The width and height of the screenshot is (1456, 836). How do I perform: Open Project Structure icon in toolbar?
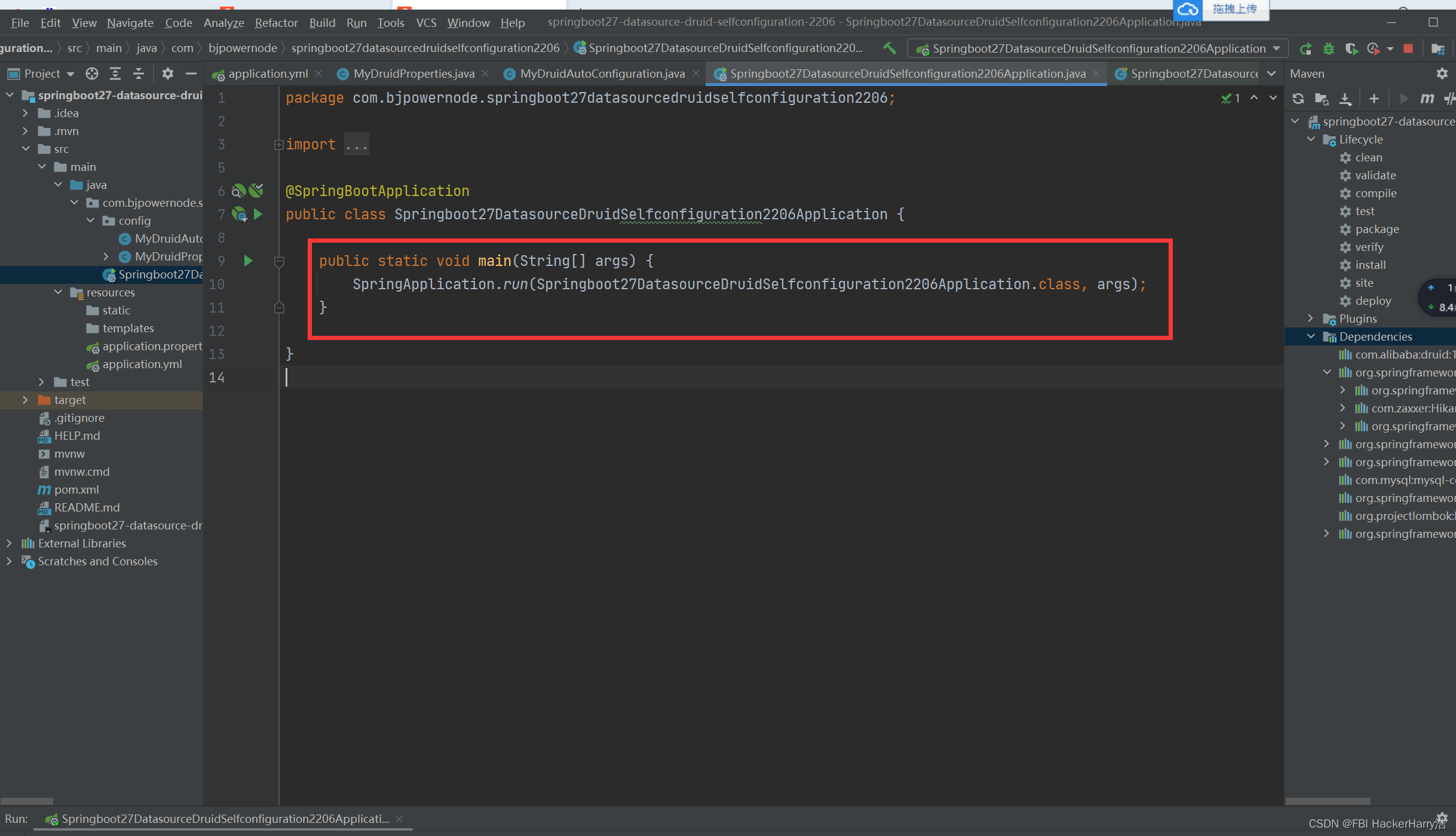point(1437,48)
